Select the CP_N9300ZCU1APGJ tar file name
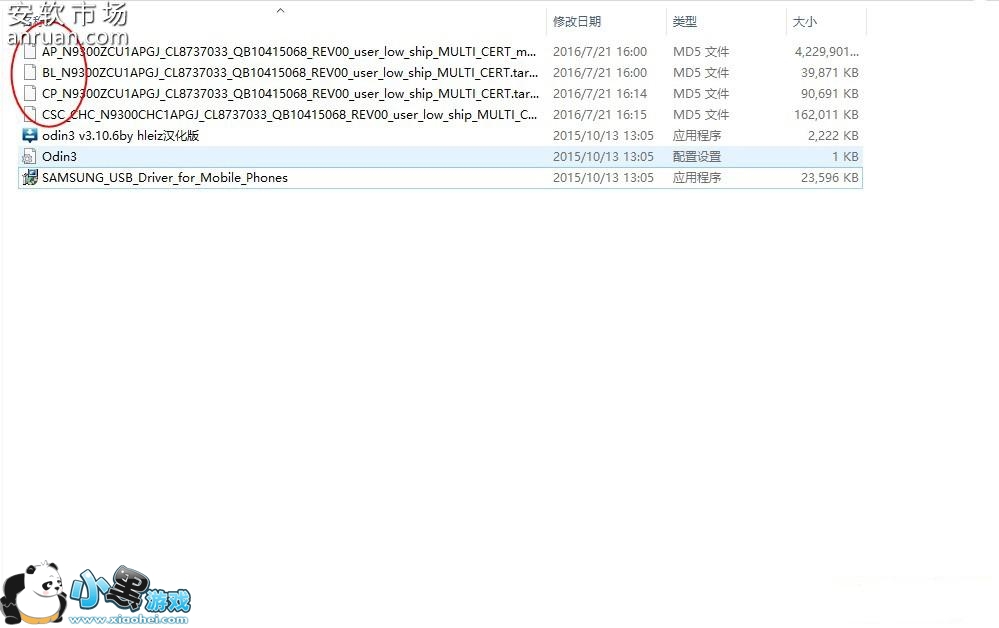Screen dimensions: 999x628 point(291,94)
